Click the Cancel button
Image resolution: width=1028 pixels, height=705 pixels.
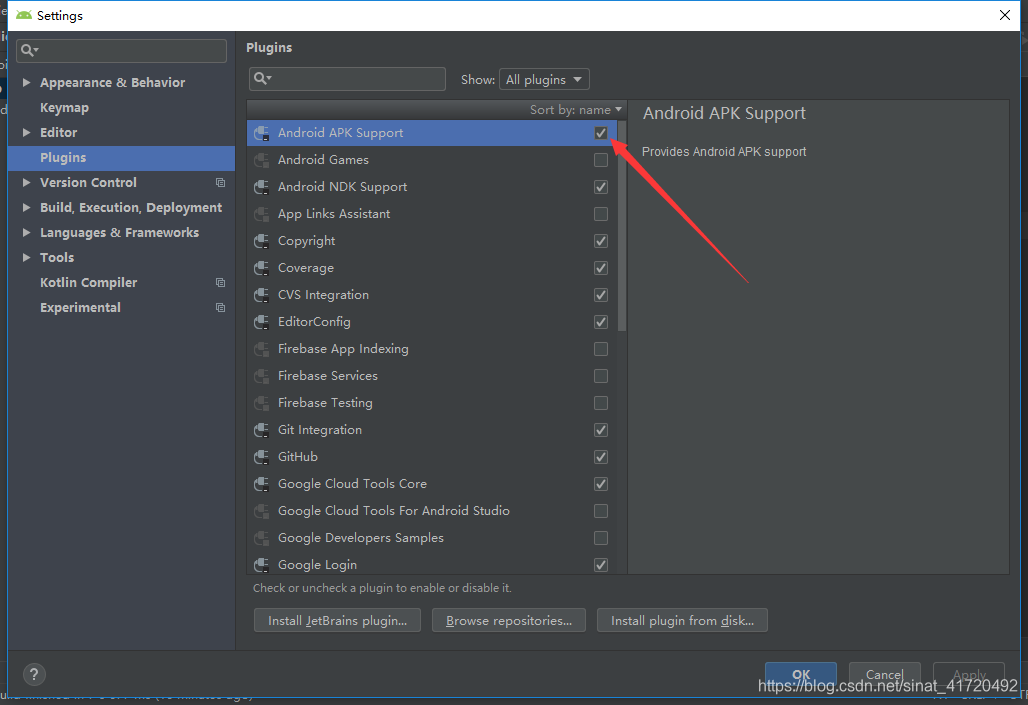pyautogui.click(x=884, y=674)
